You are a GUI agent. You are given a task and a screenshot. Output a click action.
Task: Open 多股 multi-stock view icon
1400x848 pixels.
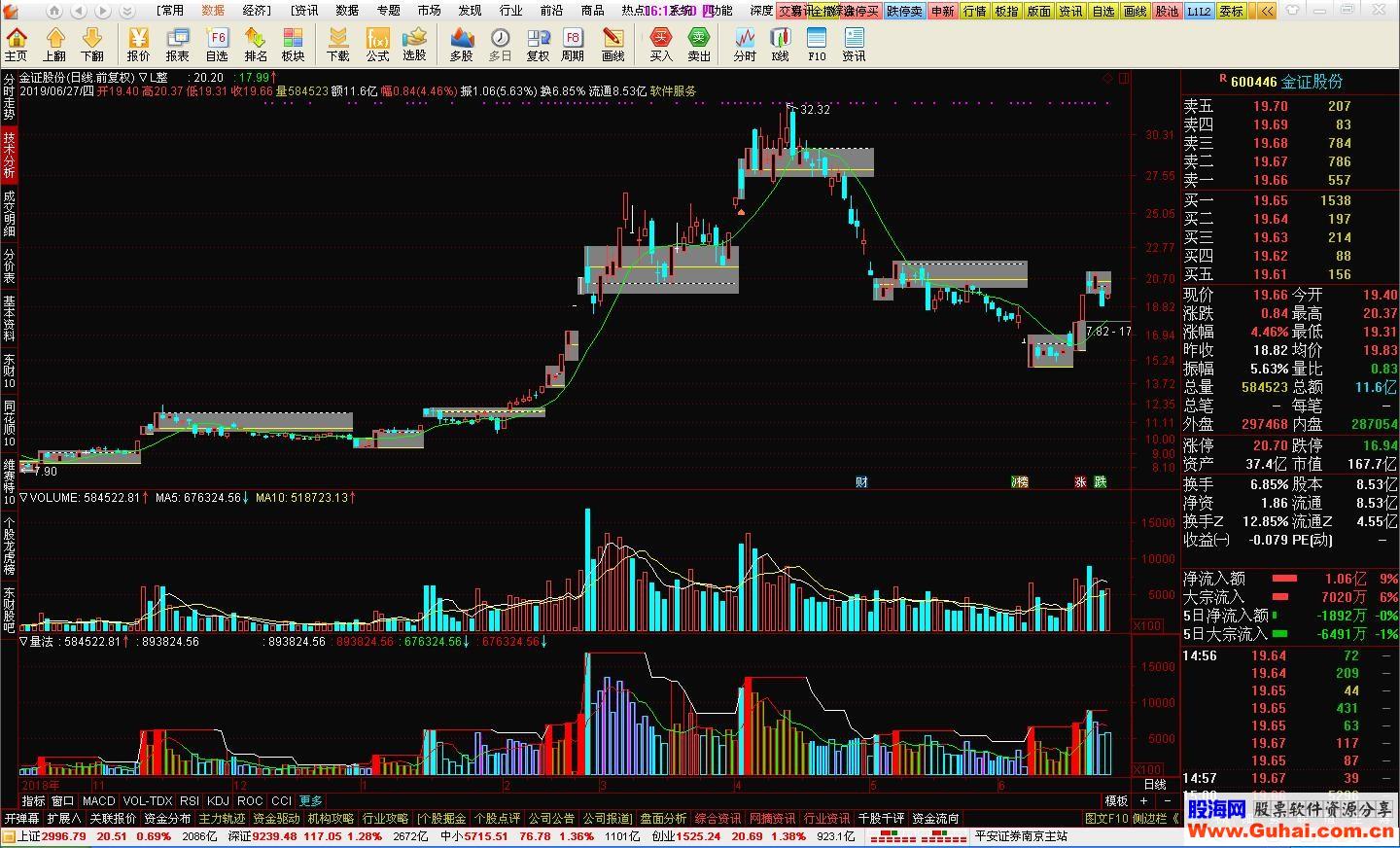point(462,44)
